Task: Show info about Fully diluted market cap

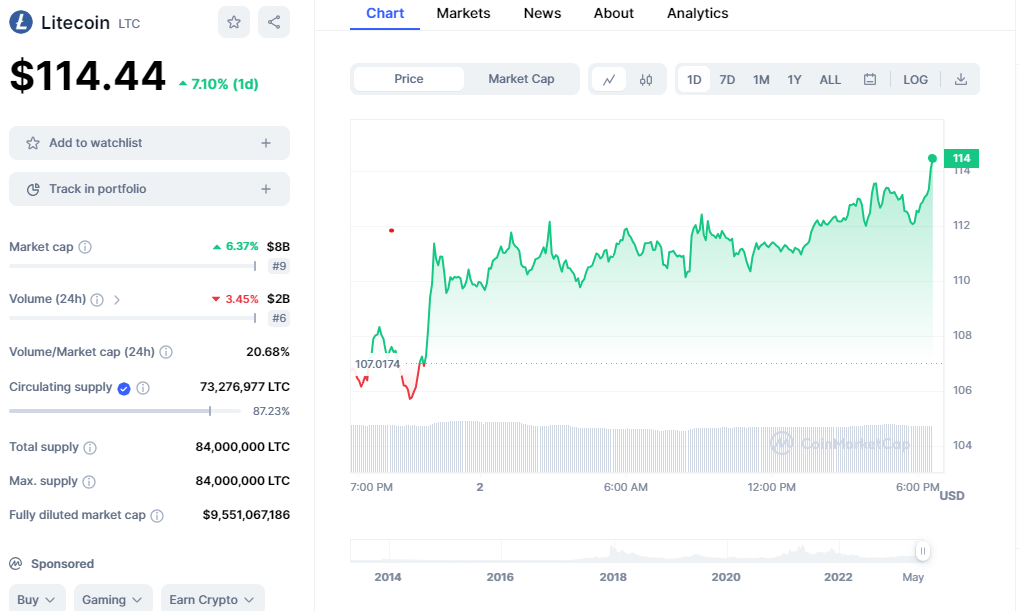Action: coord(157,516)
